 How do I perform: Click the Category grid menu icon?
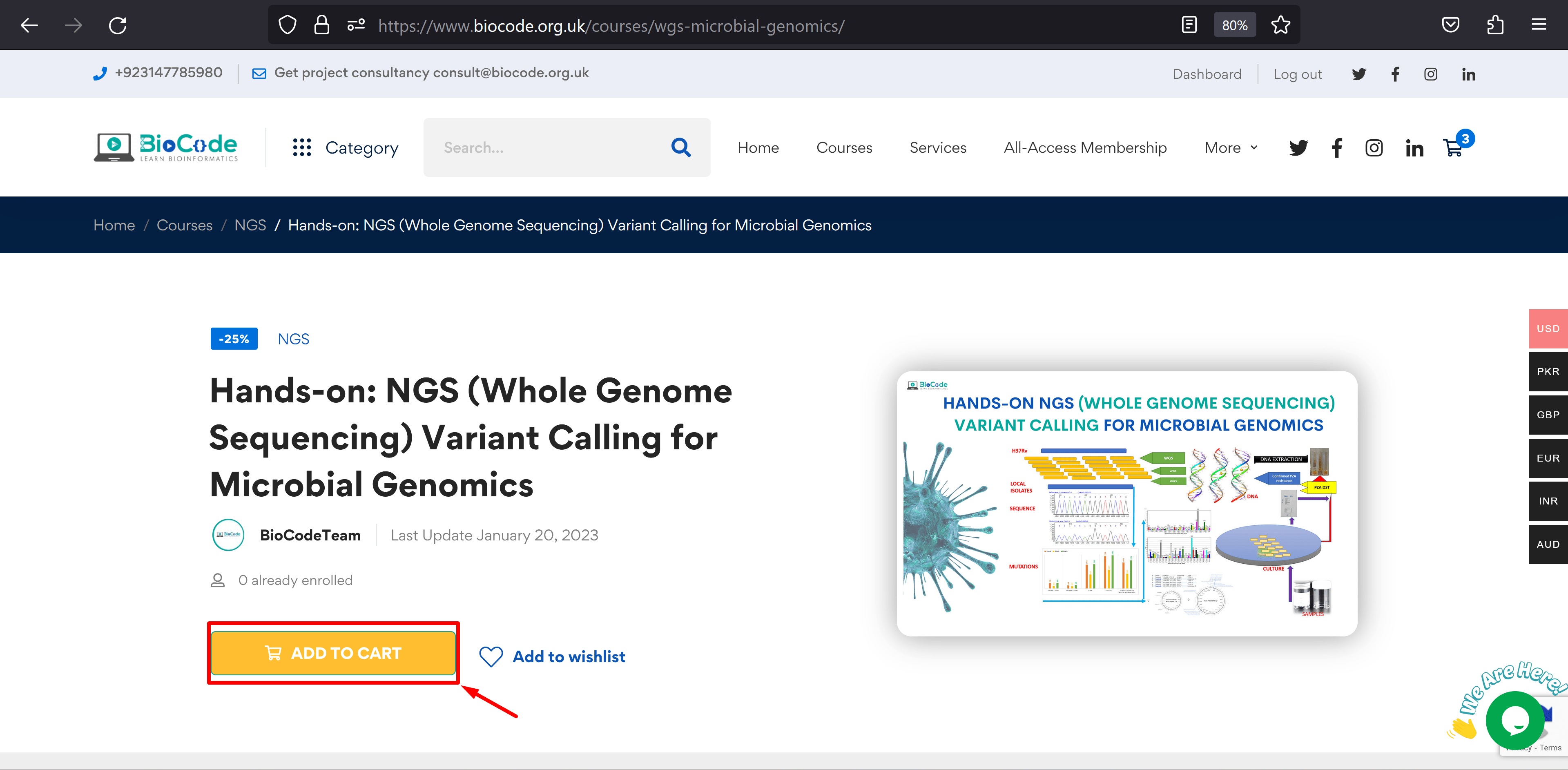click(x=300, y=148)
